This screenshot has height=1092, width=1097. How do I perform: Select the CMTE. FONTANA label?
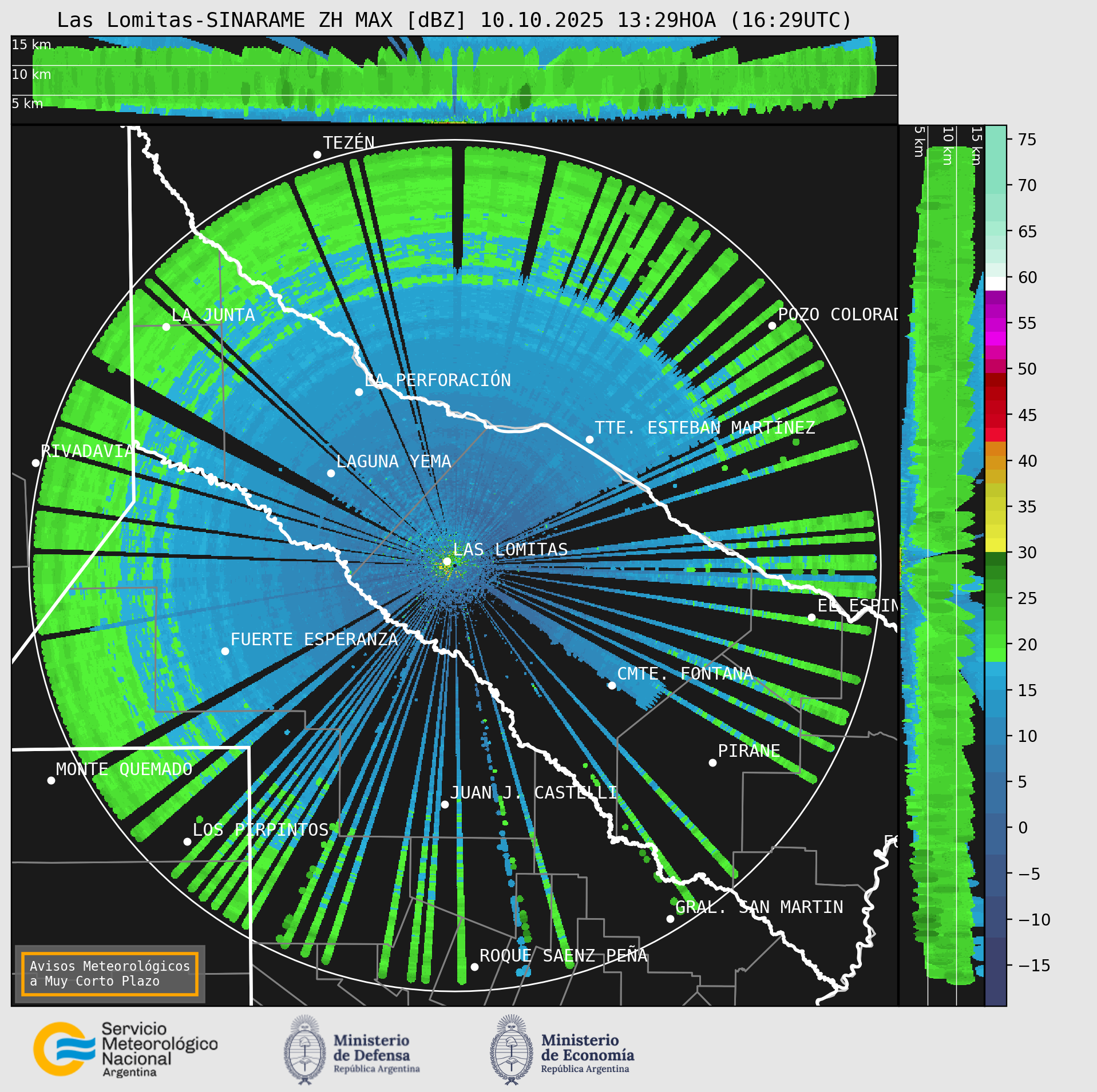pos(685,674)
